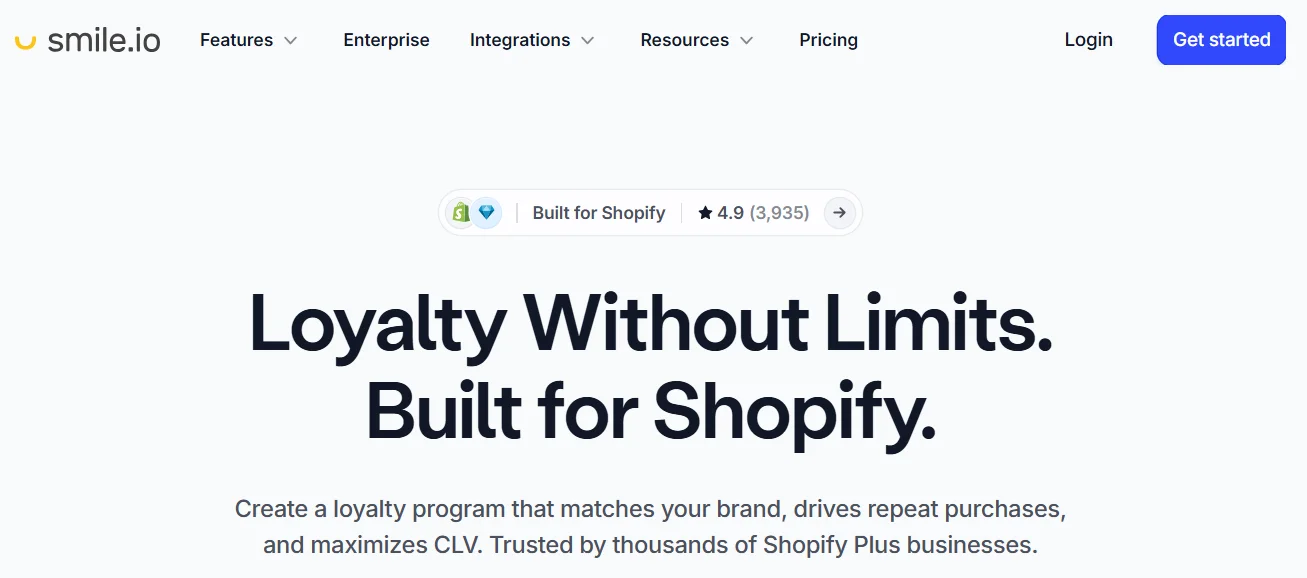Click the Login link
1307x578 pixels.
(x=1088, y=40)
